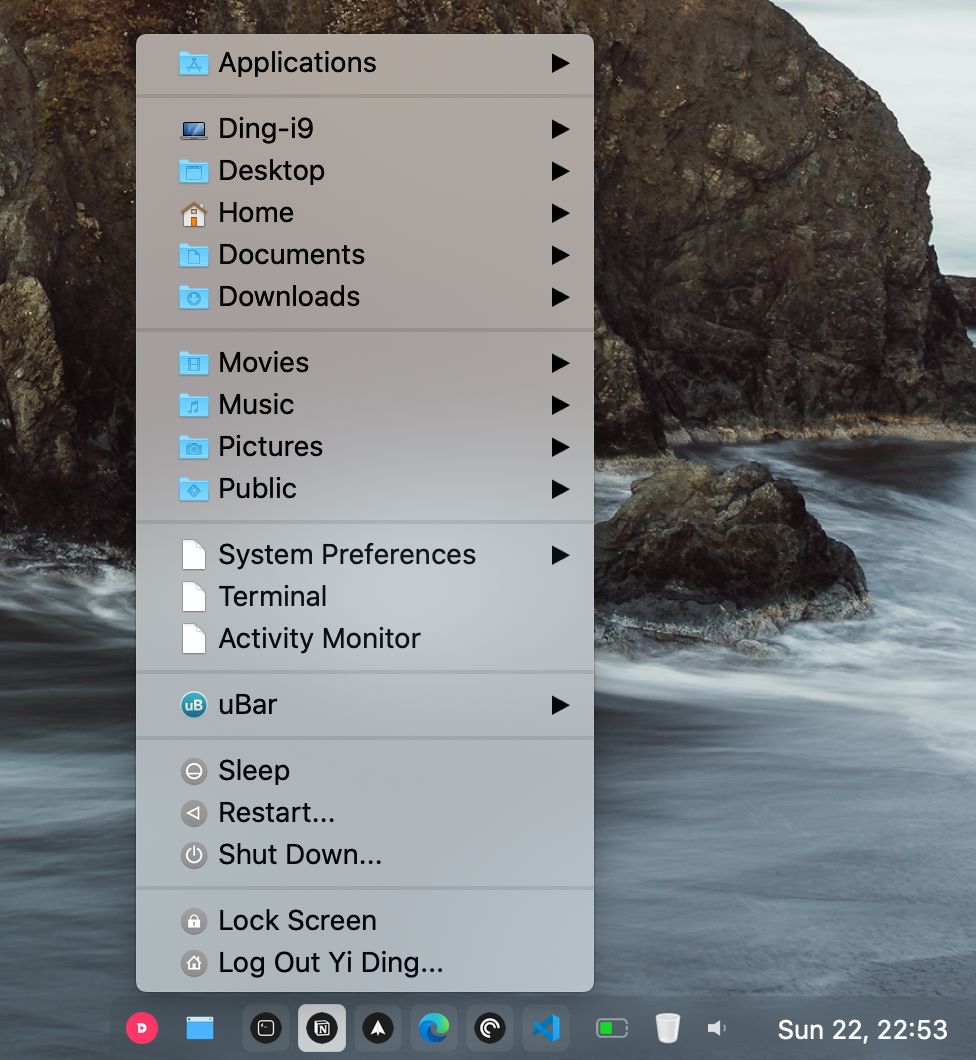
Task: Click the Movies folder icon
Action: (x=194, y=364)
